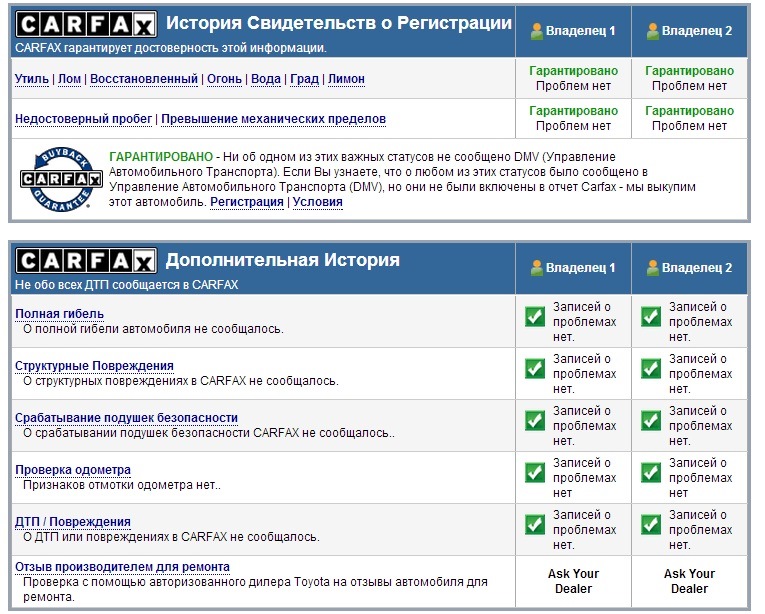Click the text 'CARFAX гарантирует достоверность этой информации.'
Screen dimensions: 765x614
coord(171,48)
